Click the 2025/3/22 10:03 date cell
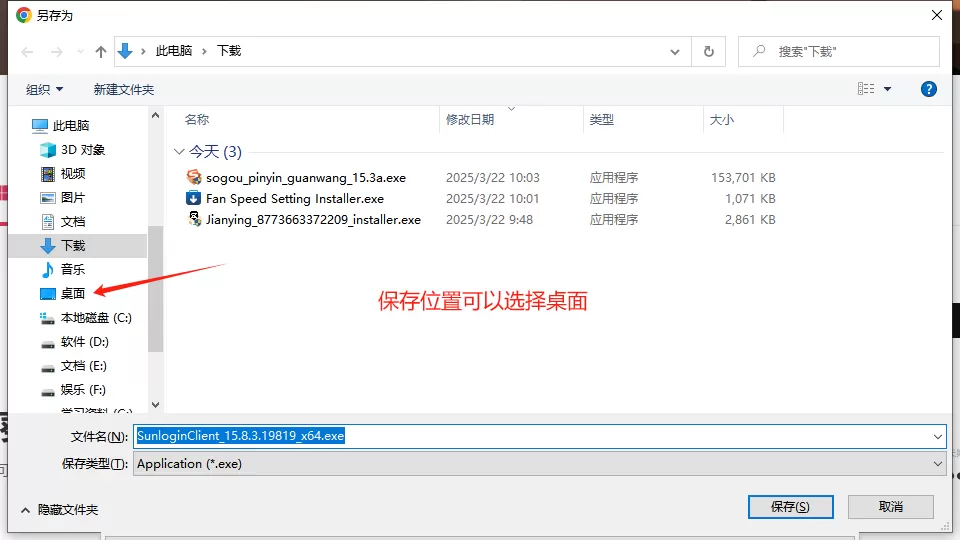Image resolution: width=960 pixels, height=540 pixels. (493, 178)
